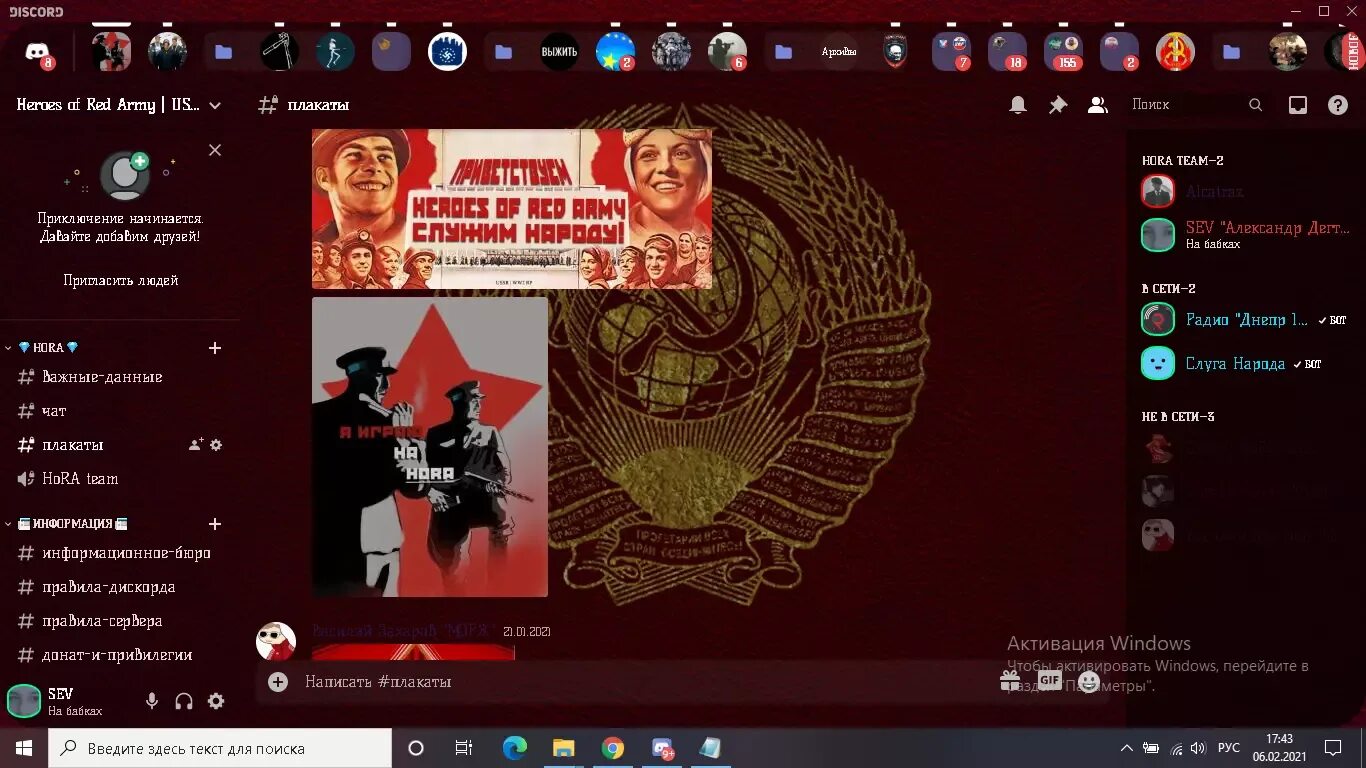This screenshot has width=1366, height=768.
Task: Dismiss the add friends card
Action: pyautogui.click(x=215, y=150)
